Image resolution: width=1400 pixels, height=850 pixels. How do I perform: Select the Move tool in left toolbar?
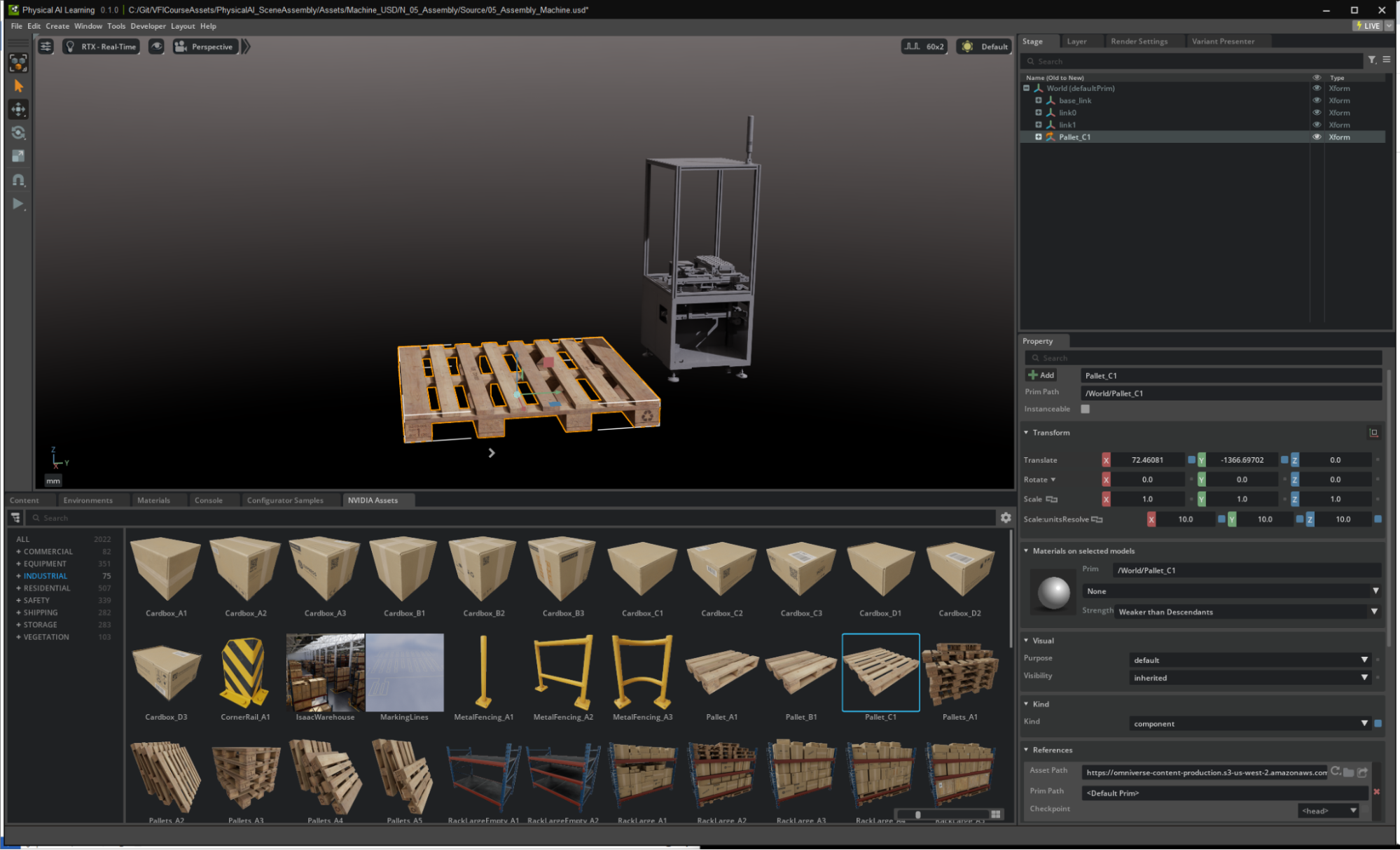[x=19, y=109]
